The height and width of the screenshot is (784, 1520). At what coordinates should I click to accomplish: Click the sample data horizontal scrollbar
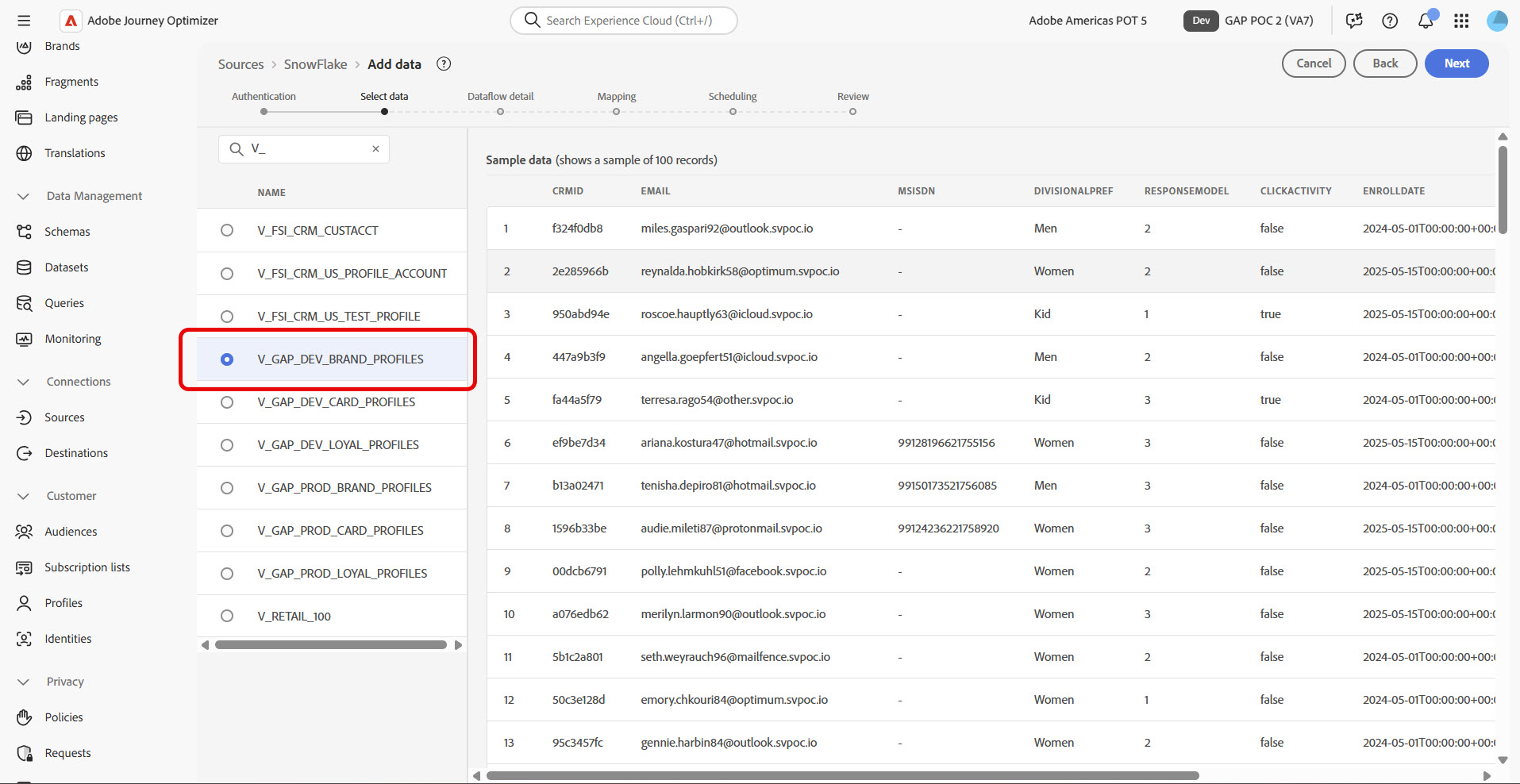(x=842, y=775)
